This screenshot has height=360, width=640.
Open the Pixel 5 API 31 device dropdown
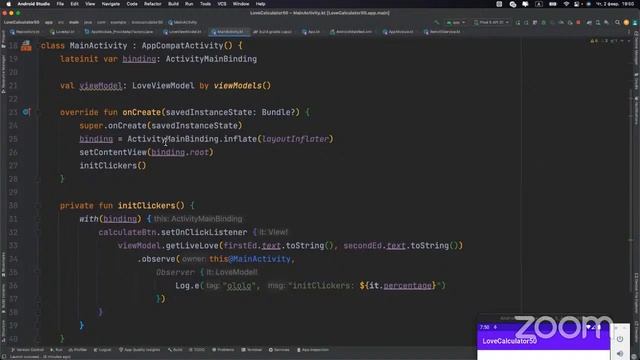tap(491, 22)
